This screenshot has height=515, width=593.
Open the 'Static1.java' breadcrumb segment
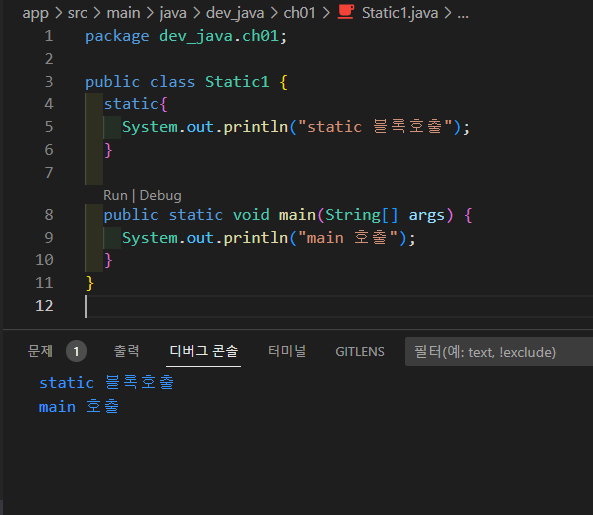click(400, 13)
